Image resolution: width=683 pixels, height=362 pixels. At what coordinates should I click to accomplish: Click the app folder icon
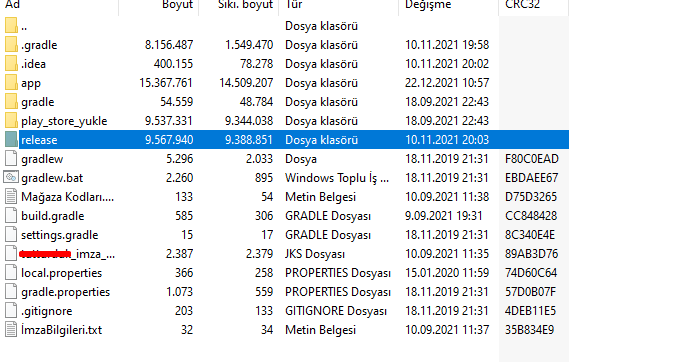click(11, 83)
